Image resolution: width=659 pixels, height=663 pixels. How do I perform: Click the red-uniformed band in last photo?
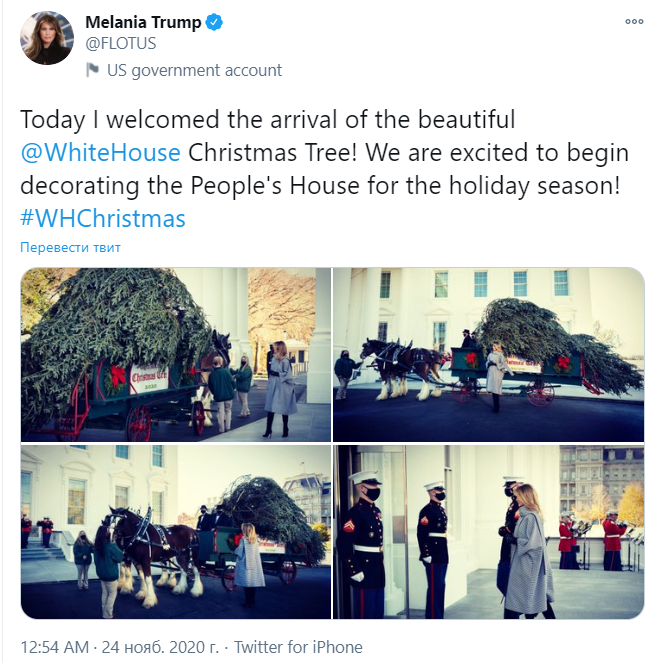pyautogui.click(x=597, y=540)
